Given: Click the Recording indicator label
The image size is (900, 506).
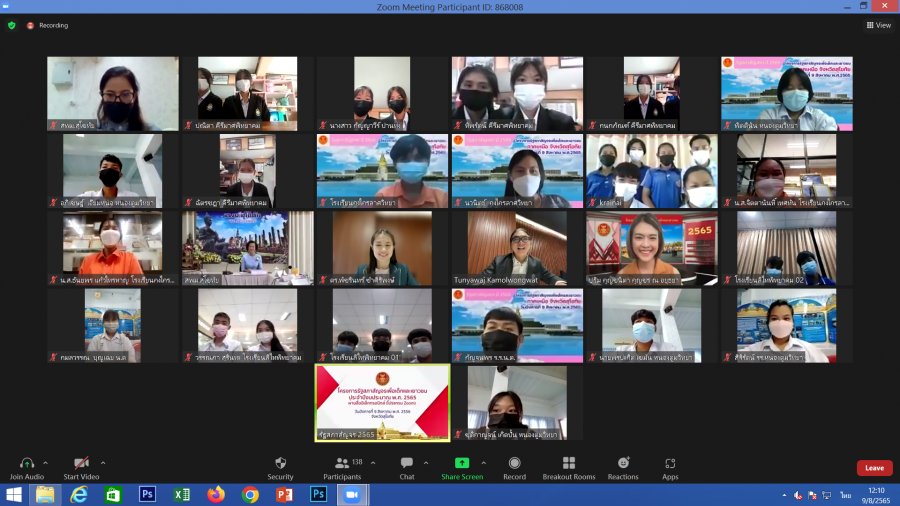Looking at the screenshot, I should coord(52,25).
